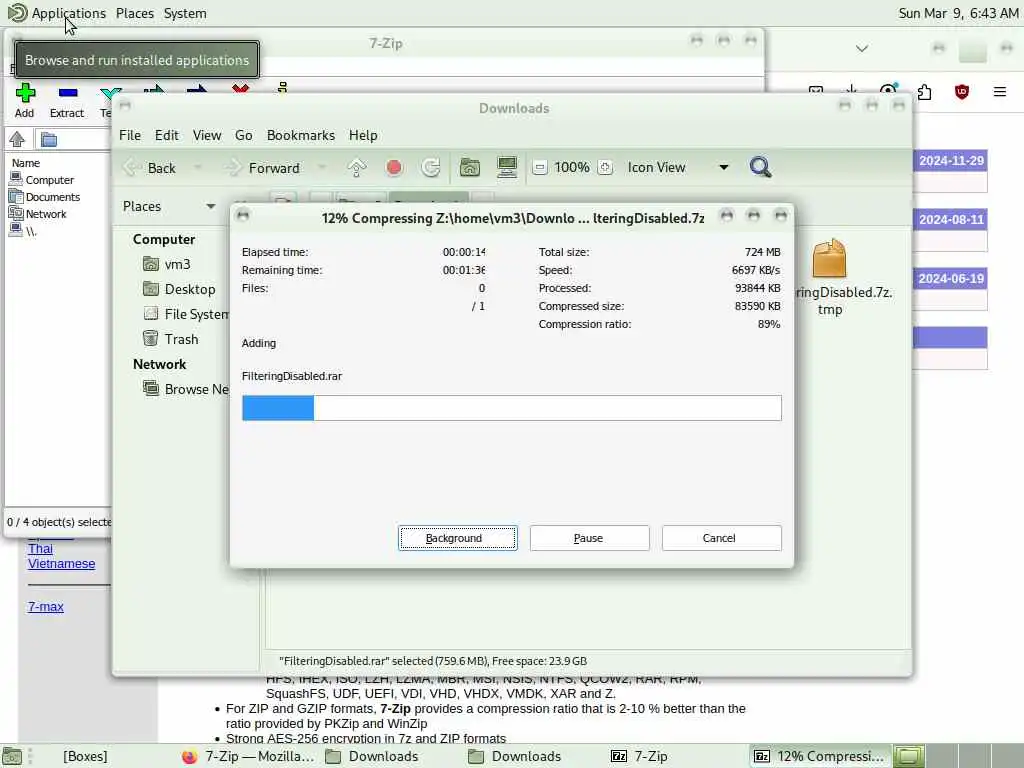Open the System menu in top panel
Image resolution: width=1024 pixels, height=768 pixels.
click(185, 13)
